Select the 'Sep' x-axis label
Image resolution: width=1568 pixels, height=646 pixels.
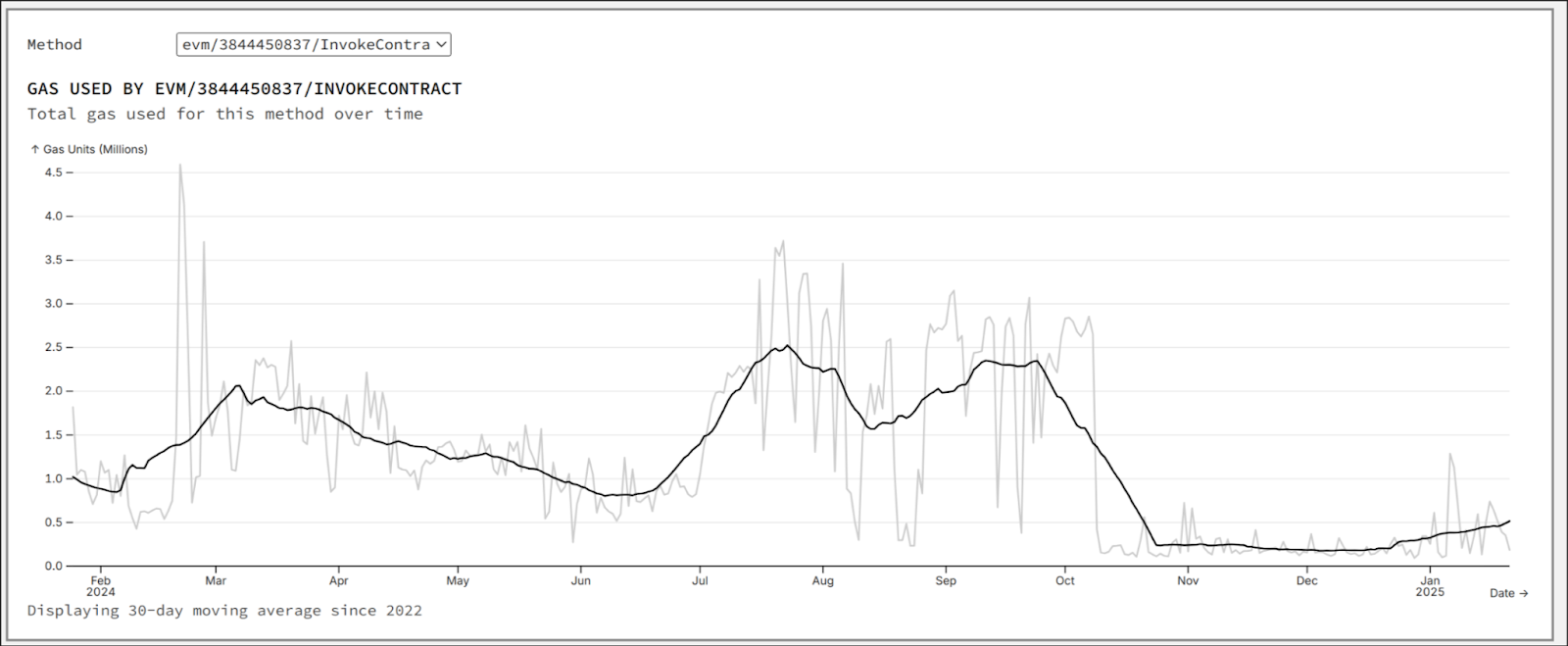pyautogui.click(x=946, y=580)
